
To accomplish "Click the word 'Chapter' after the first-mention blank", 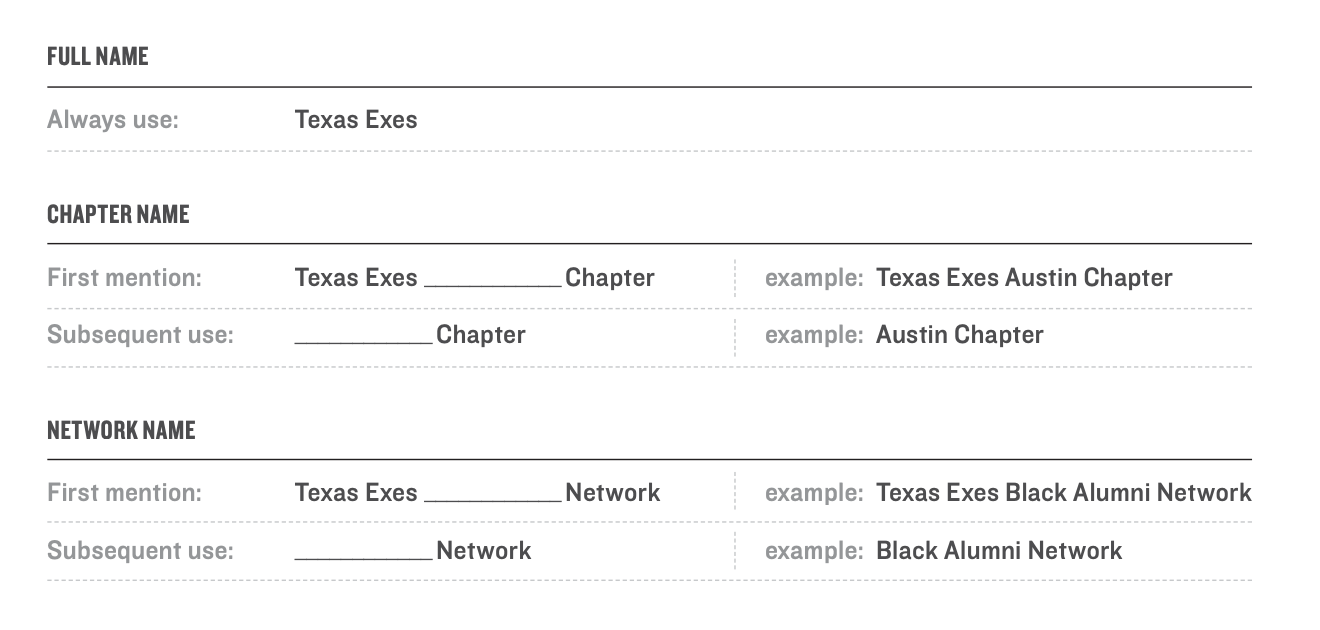I will [610, 278].
